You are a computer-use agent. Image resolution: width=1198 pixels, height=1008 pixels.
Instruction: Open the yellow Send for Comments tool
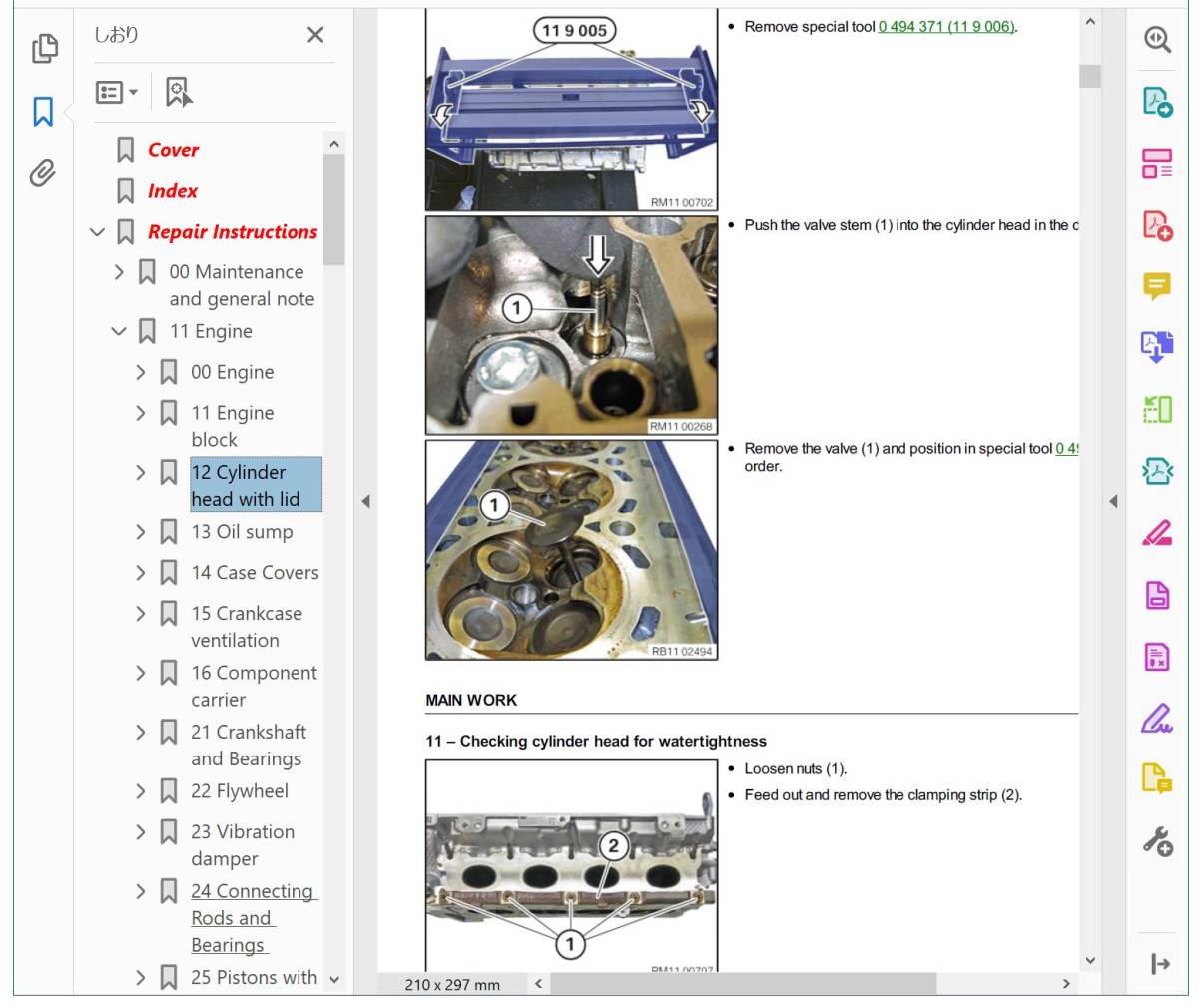click(1157, 778)
